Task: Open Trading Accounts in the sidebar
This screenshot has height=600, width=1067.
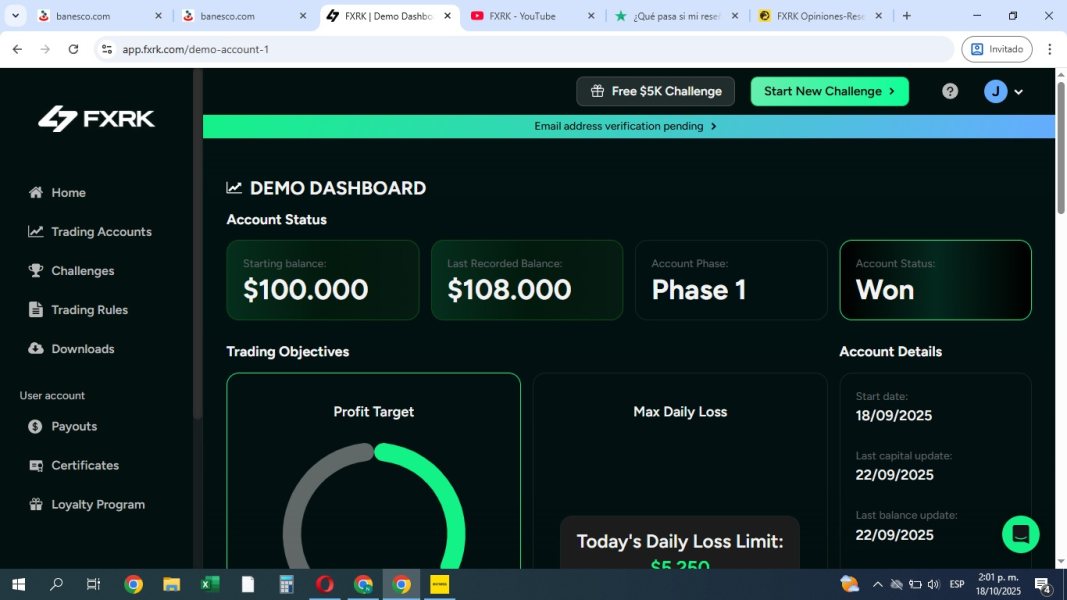Action: tap(90, 232)
